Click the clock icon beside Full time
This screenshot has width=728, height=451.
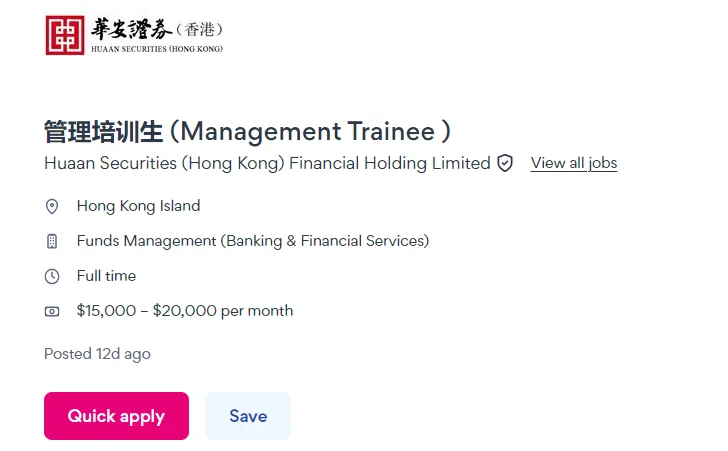coord(52,276)
